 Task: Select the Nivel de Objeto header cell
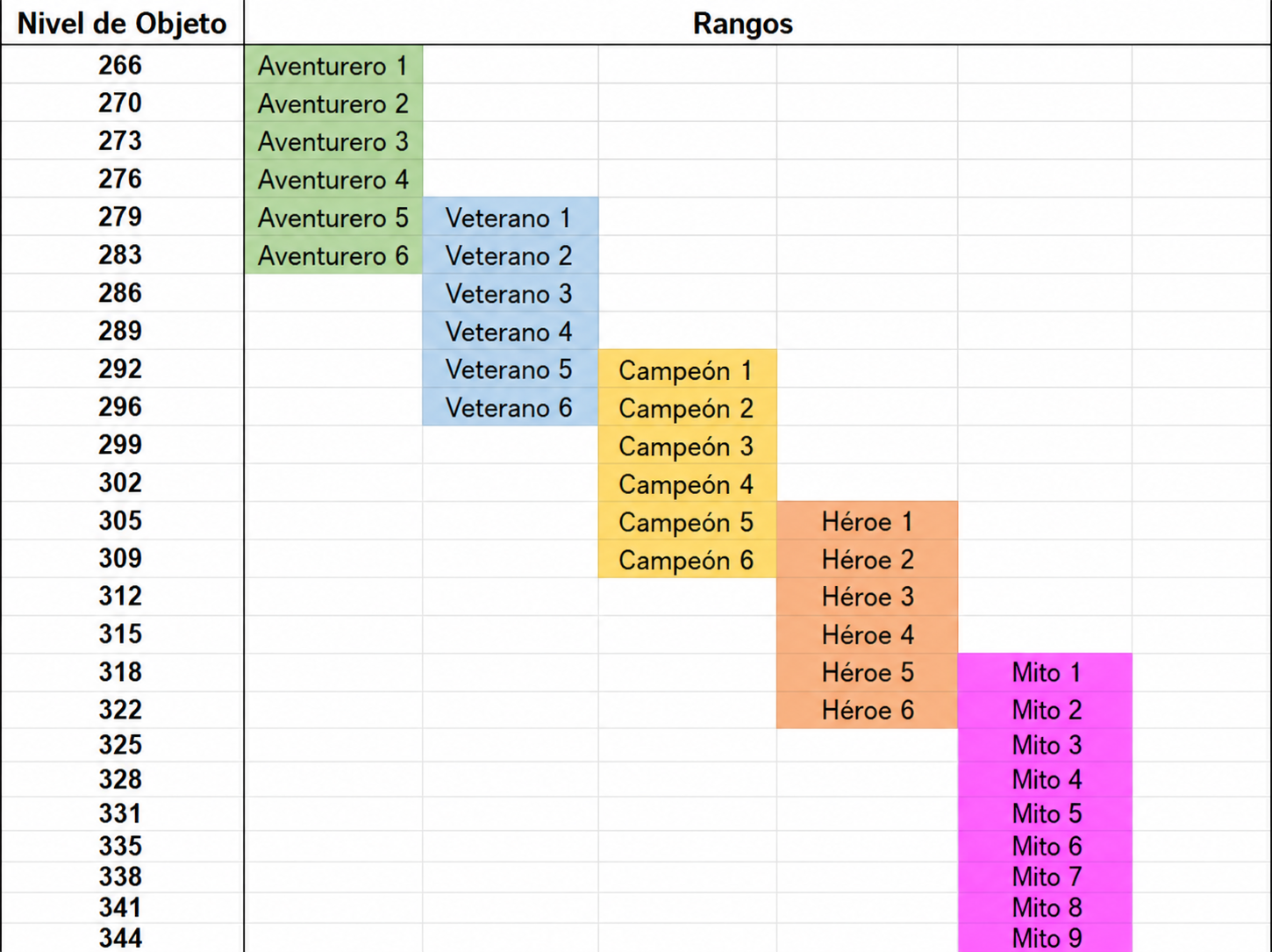pos(122,23)
